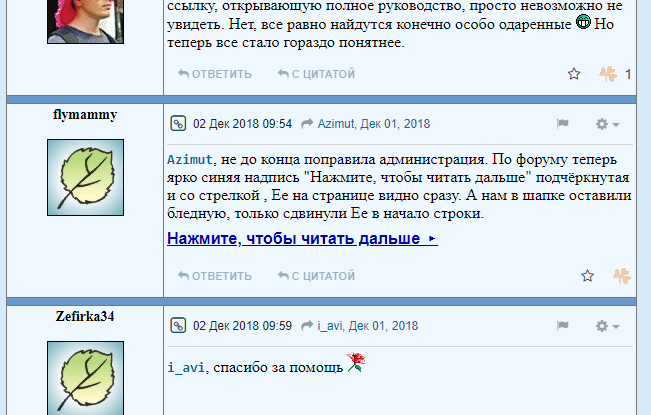Open permalink icon of flymammy's post
Viewport: 651px width, 415px height.
tap(178, 124)
